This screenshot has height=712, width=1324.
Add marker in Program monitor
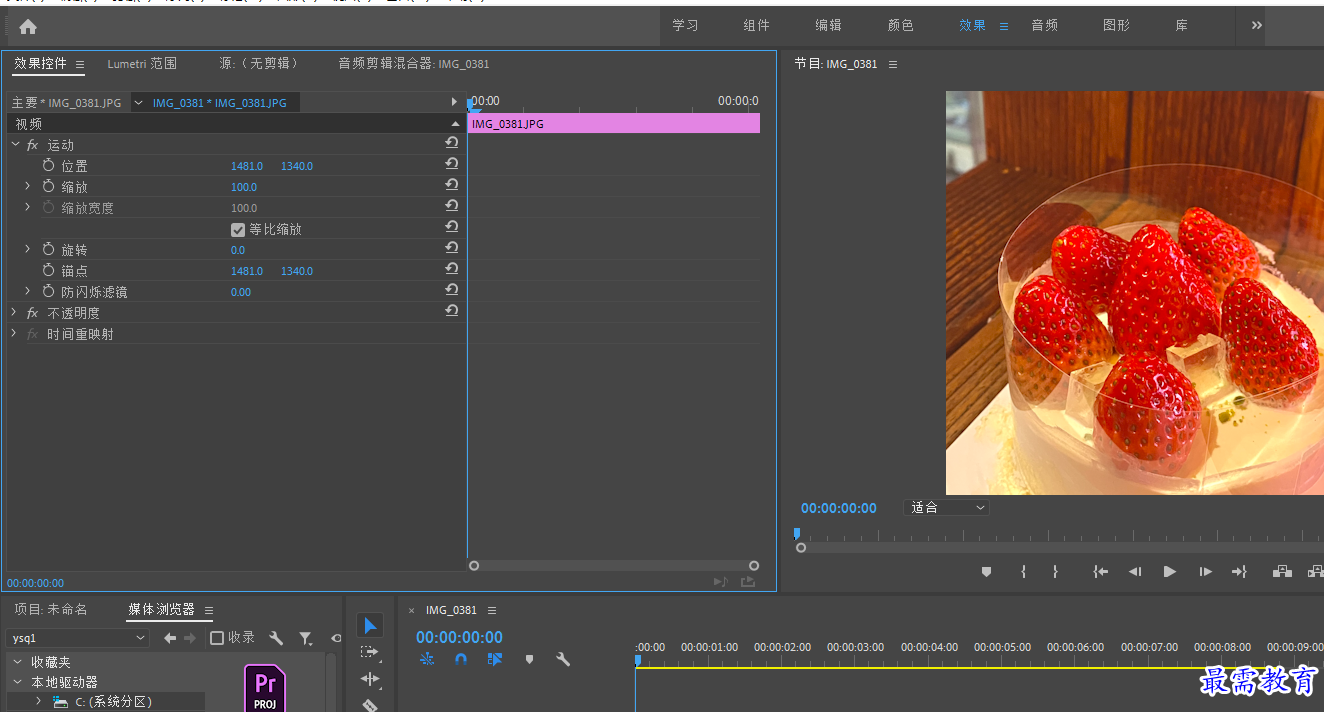click(986, 572)
